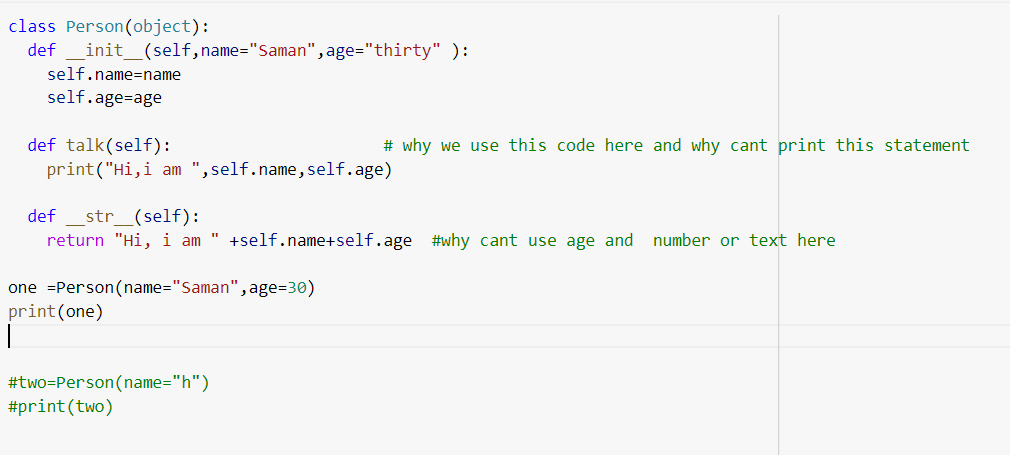Click the comment about why we use this code

(x=676, y=146)
